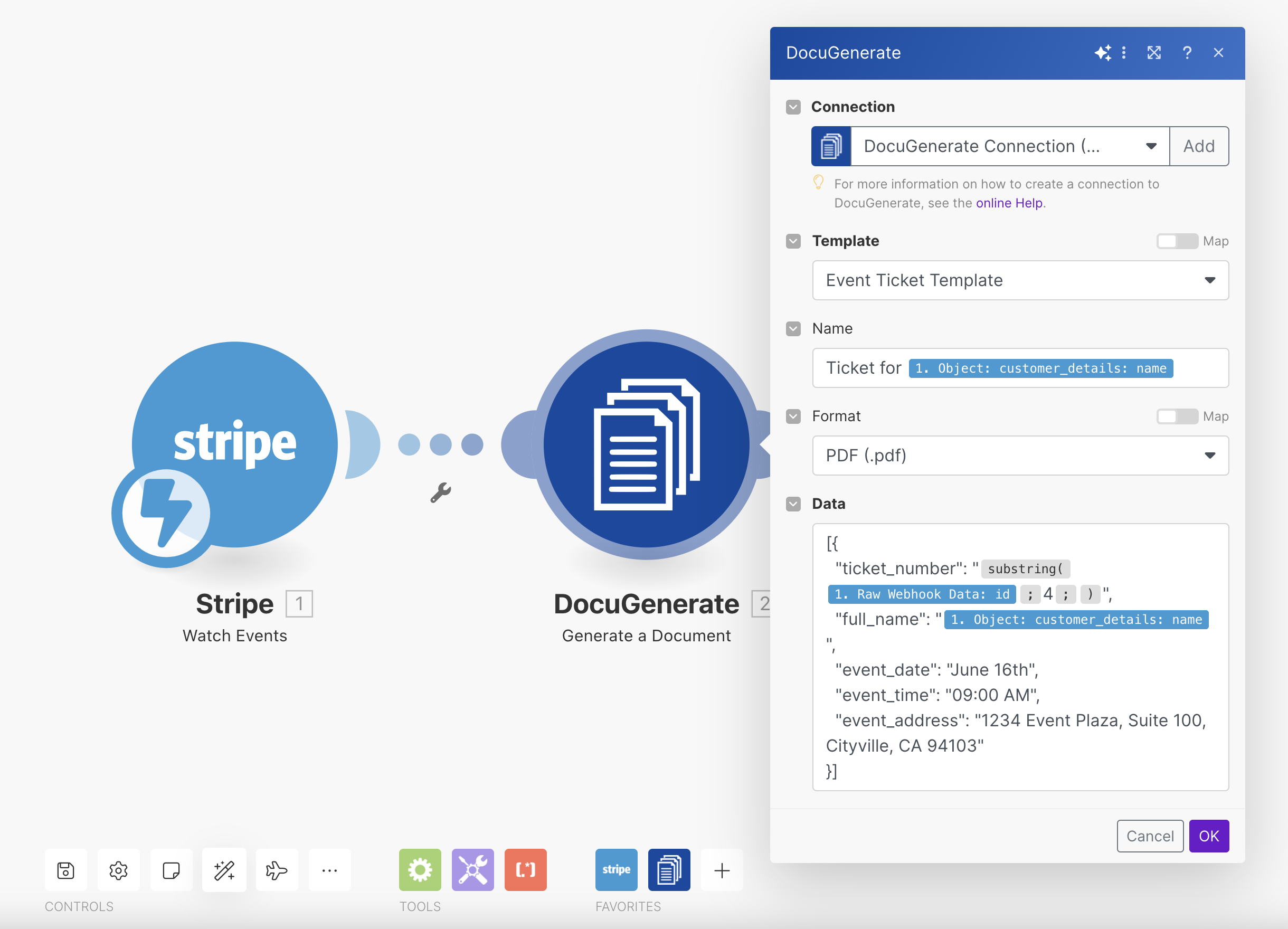The width and height of the screenshot is (1288, 929).
Task: Open scenario settings gear in Controls
Action: pos(119,870)
